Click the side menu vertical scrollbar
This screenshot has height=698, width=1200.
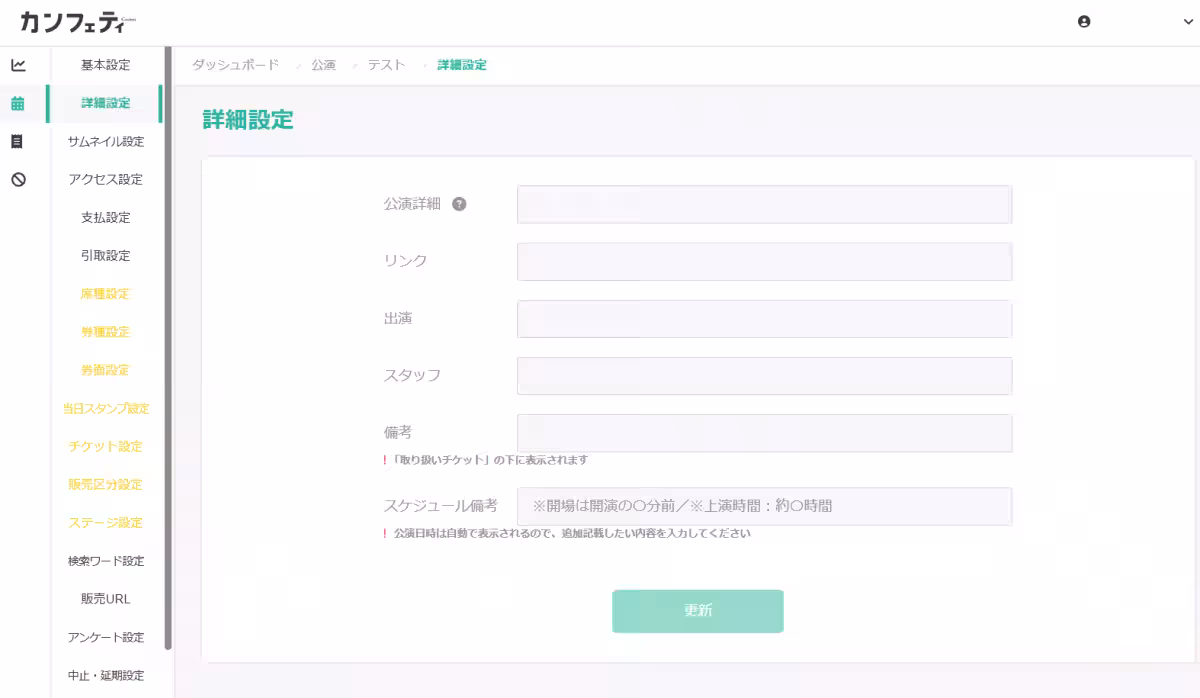point(168,348)
